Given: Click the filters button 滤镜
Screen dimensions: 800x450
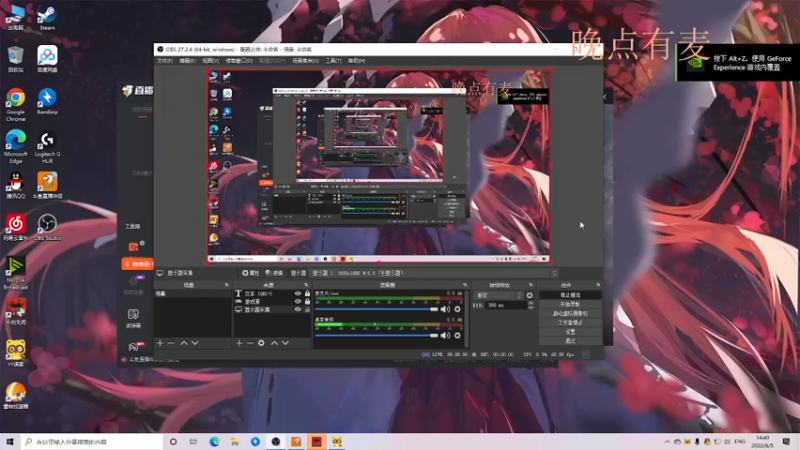Looking at the screenshot, I should (x=274, y=273).
